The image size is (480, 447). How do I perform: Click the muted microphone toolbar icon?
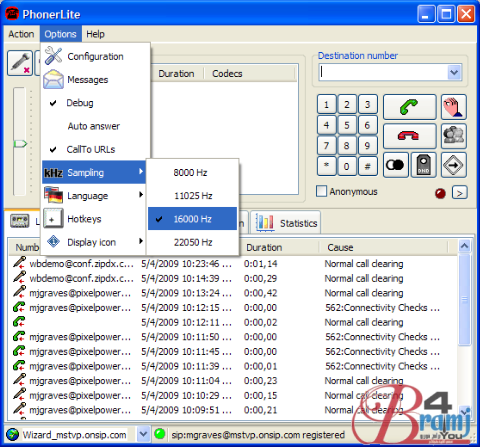(x=20, y=63)
